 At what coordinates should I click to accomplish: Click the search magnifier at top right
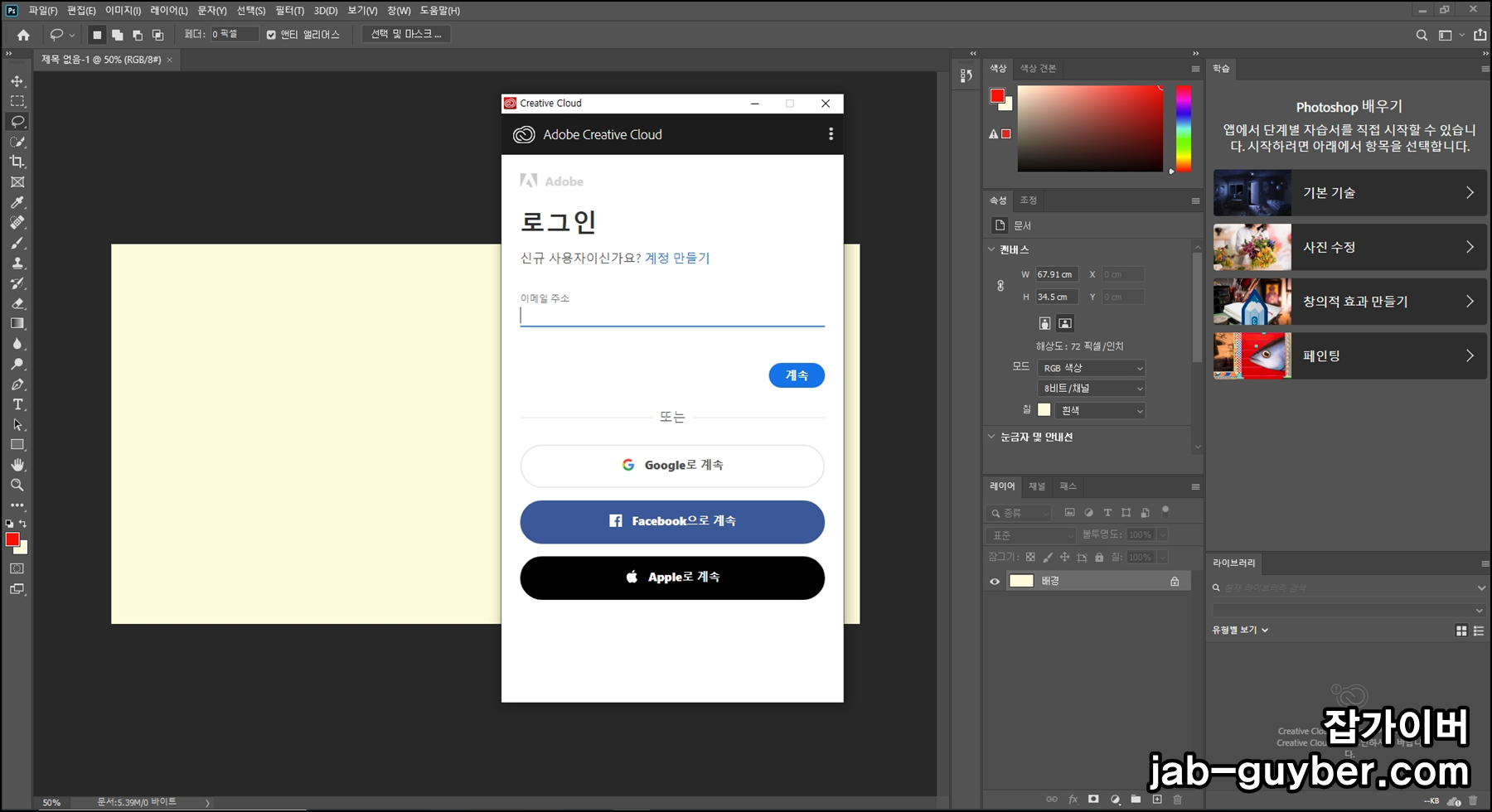tap(1422, 35)
